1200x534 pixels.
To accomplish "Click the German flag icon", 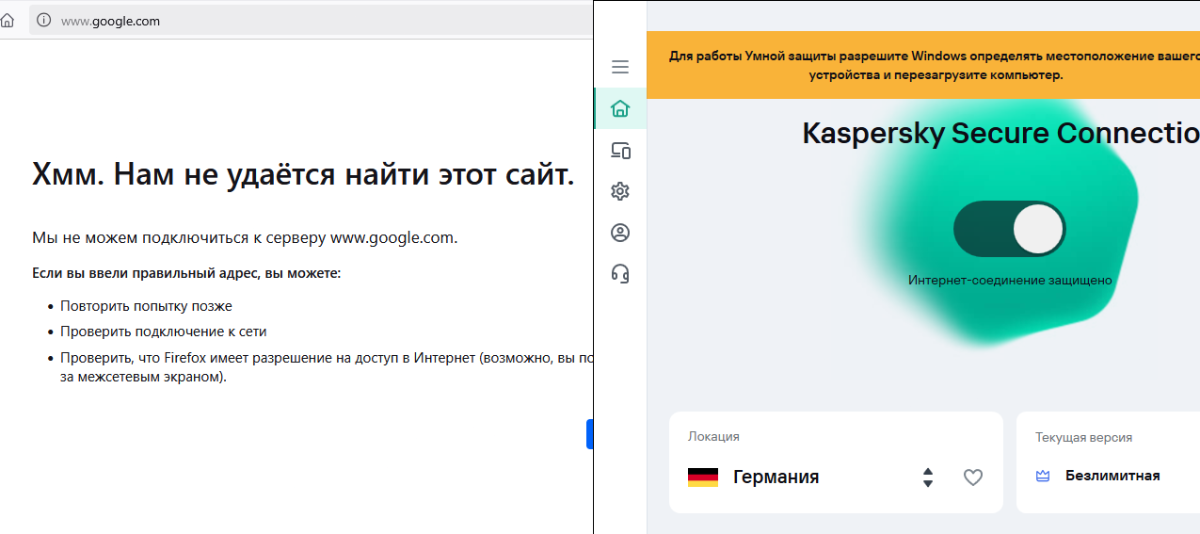I will pyautogui.click(x=703, y=477).
